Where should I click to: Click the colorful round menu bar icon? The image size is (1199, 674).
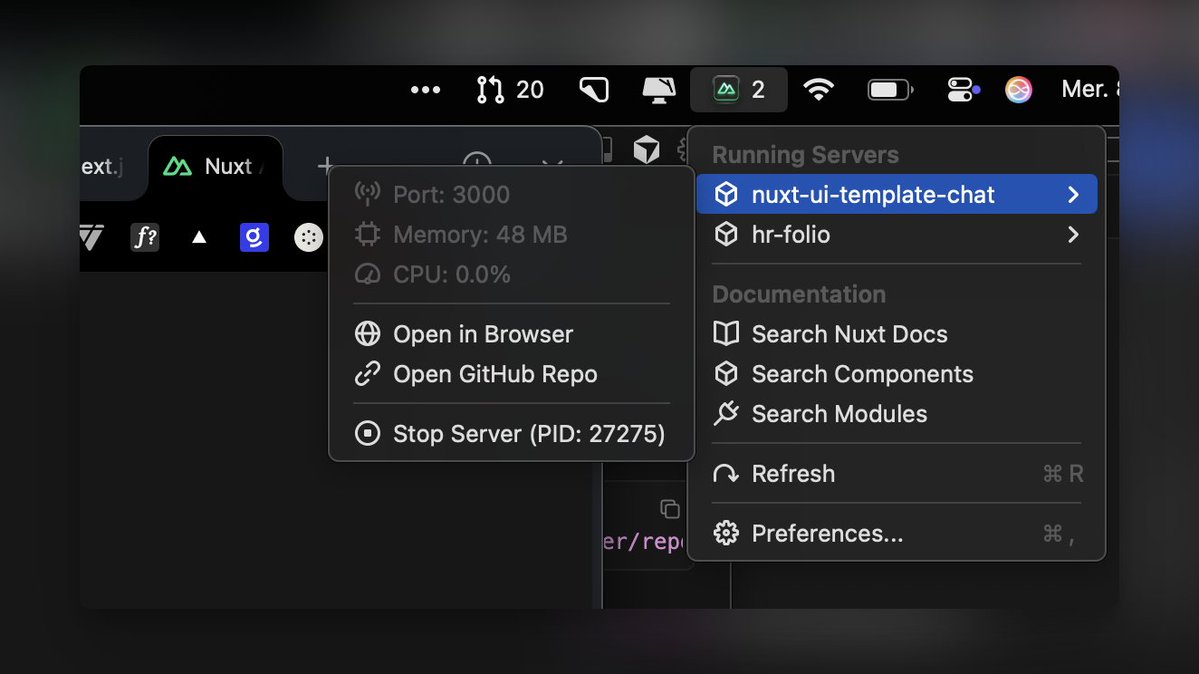(x=1019, y=90)
